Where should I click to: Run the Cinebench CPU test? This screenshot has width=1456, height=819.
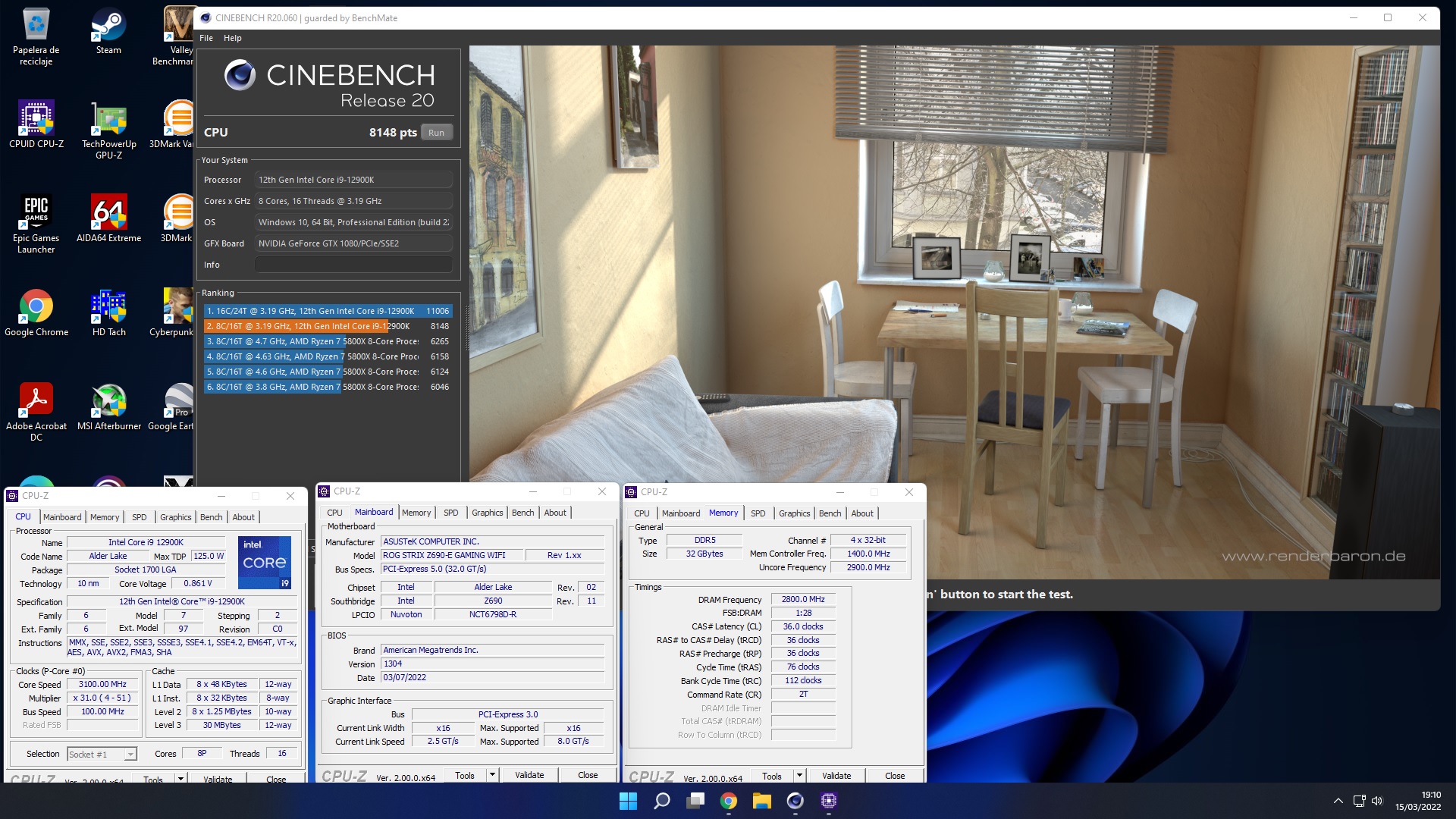[436, 133]
